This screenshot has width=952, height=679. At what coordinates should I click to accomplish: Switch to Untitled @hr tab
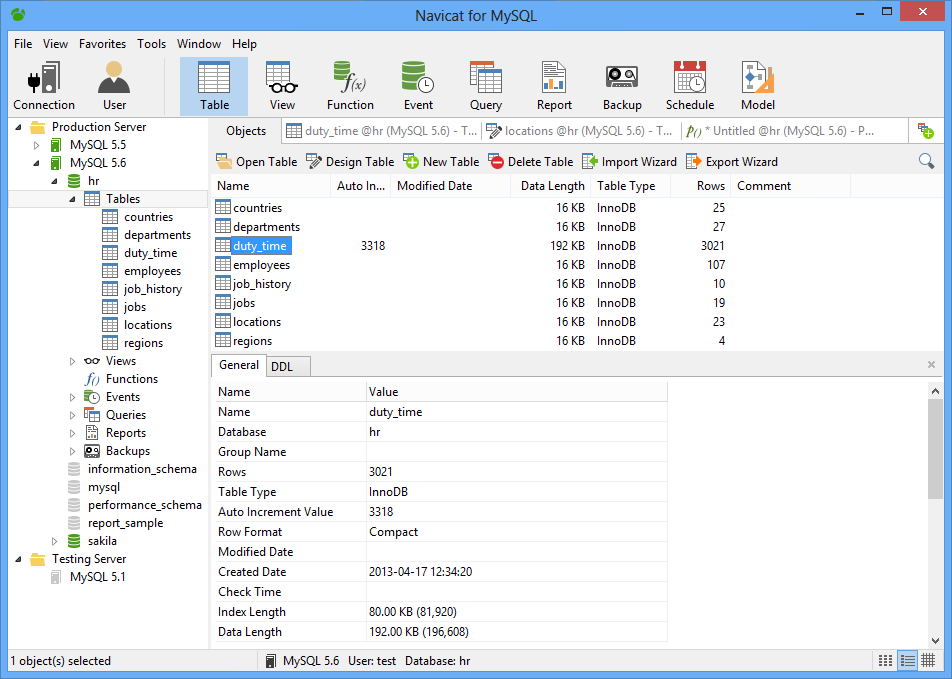[x=780, y=131]
